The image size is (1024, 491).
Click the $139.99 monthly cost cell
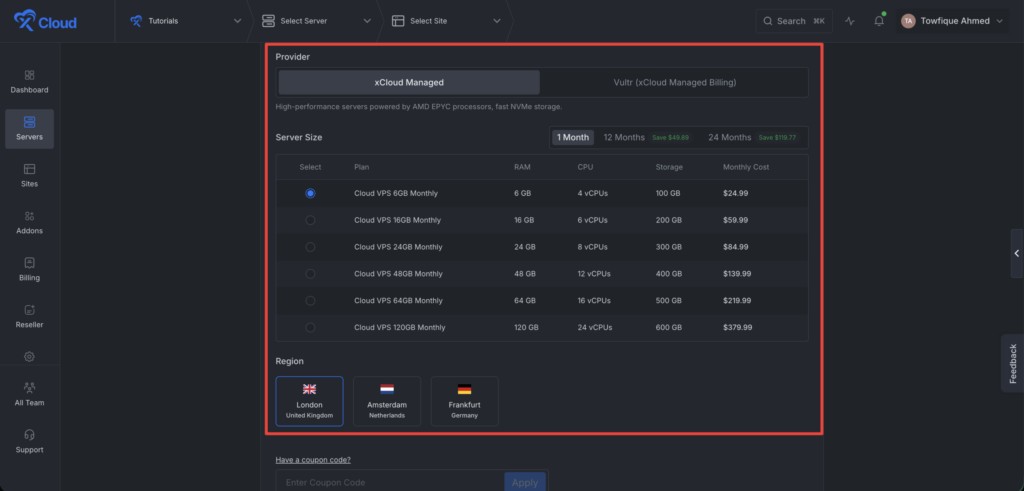tap(737, 274)
